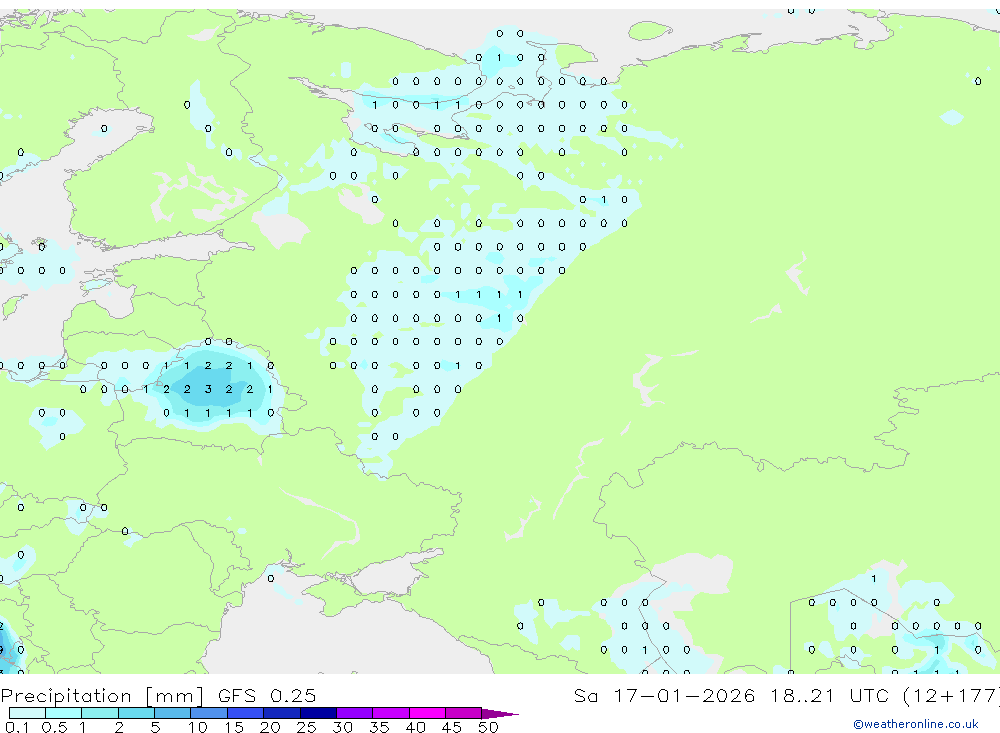Viewport: 1000px width, 733px height.
Task: Click the '50' legend scale label
Action: coord(488,727)
